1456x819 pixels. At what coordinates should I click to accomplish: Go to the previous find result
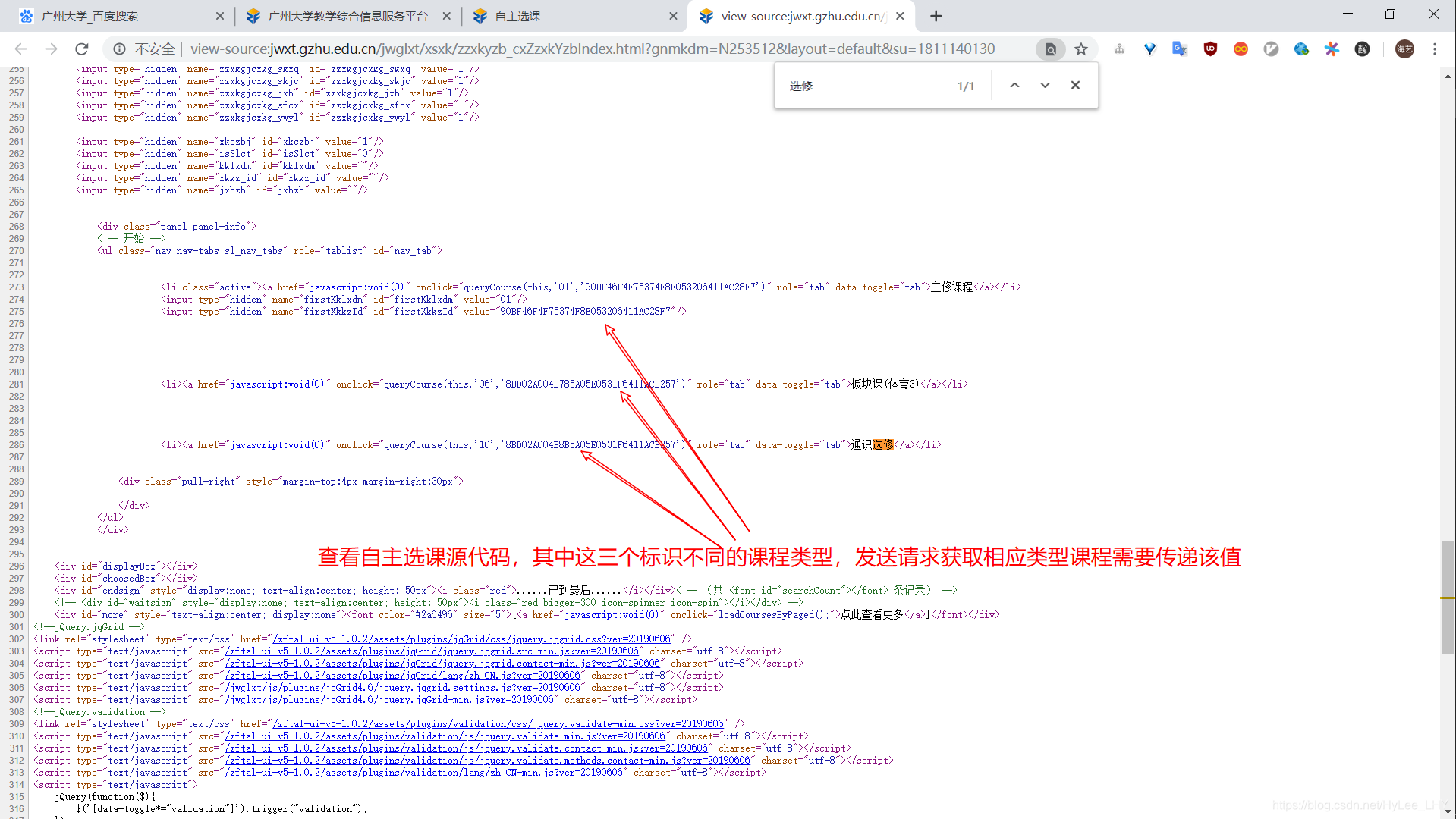click(1014, 86)
